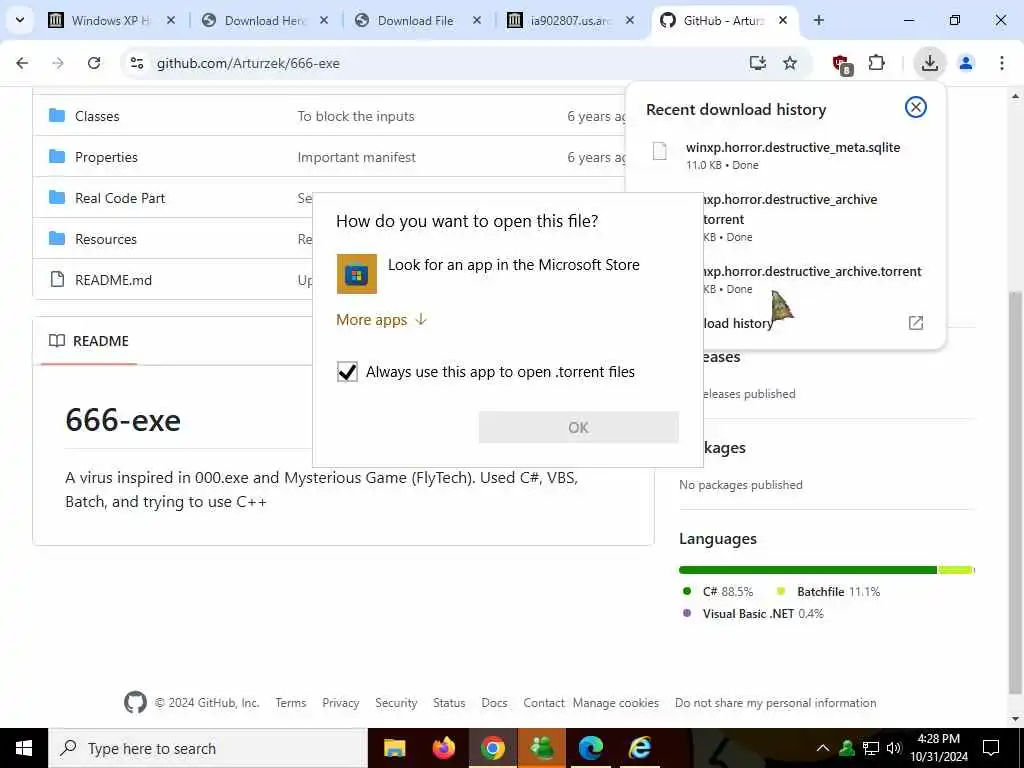Image resolution: width=1024 pixels, height=768 pixels.
Task: Open the Security footer link
Action: 396,703
